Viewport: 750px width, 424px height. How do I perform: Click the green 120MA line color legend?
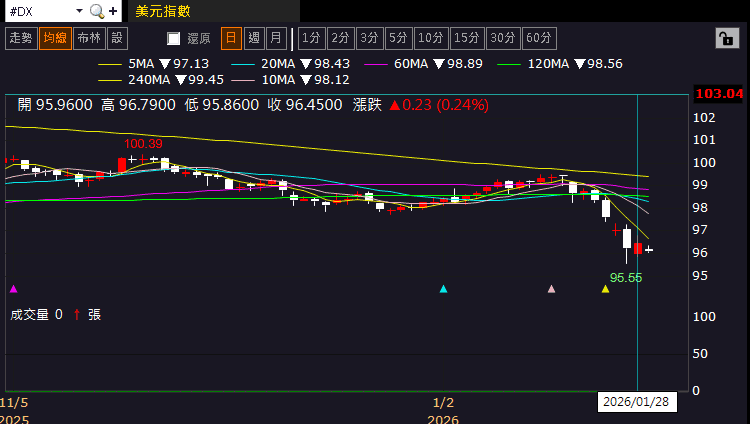click(x=510, y=64)
